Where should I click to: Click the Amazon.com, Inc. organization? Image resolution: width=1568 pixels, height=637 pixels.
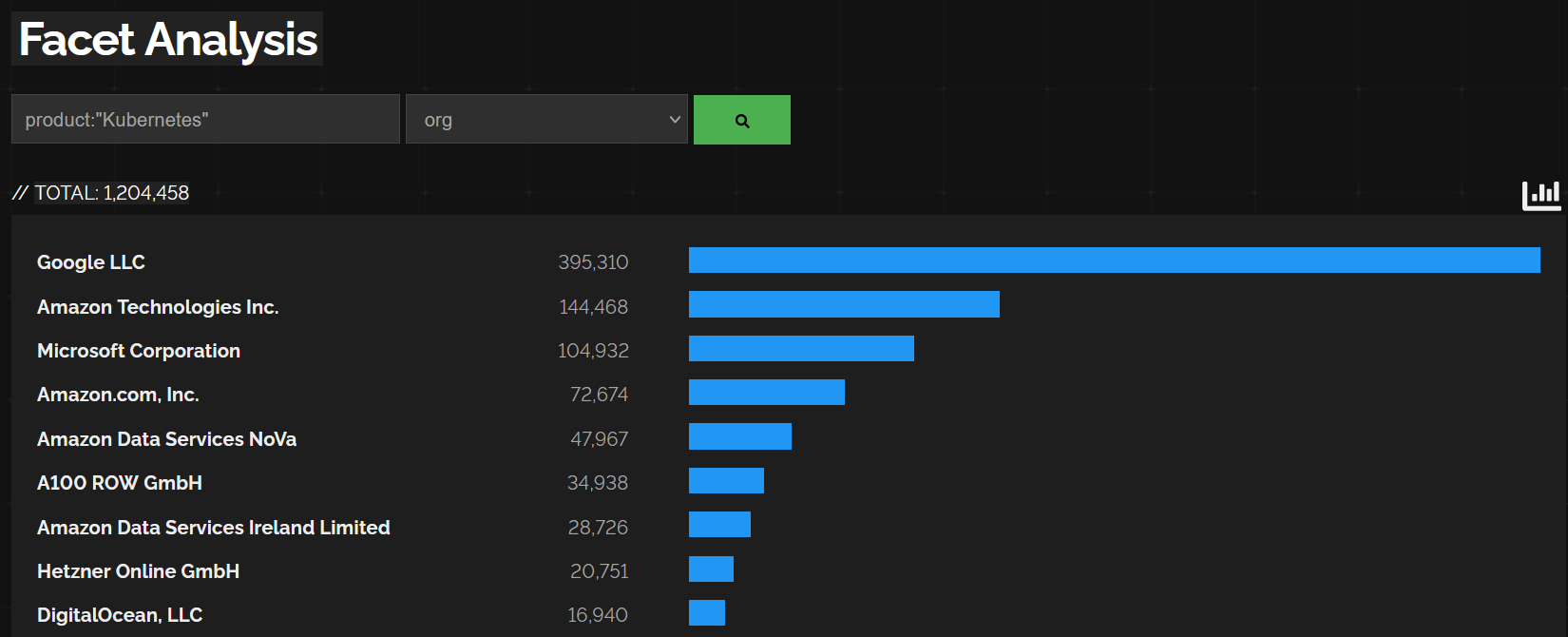point(118,395)
